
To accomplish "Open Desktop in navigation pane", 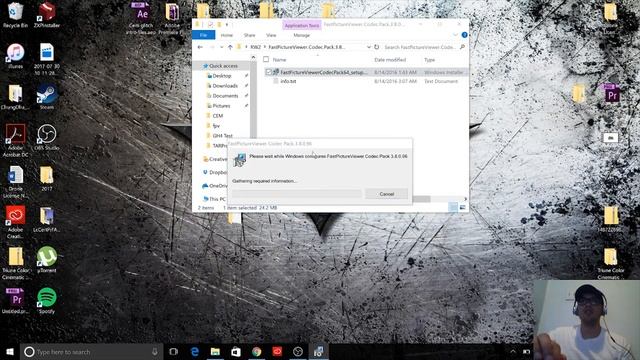I will click(x=222, y=76).
